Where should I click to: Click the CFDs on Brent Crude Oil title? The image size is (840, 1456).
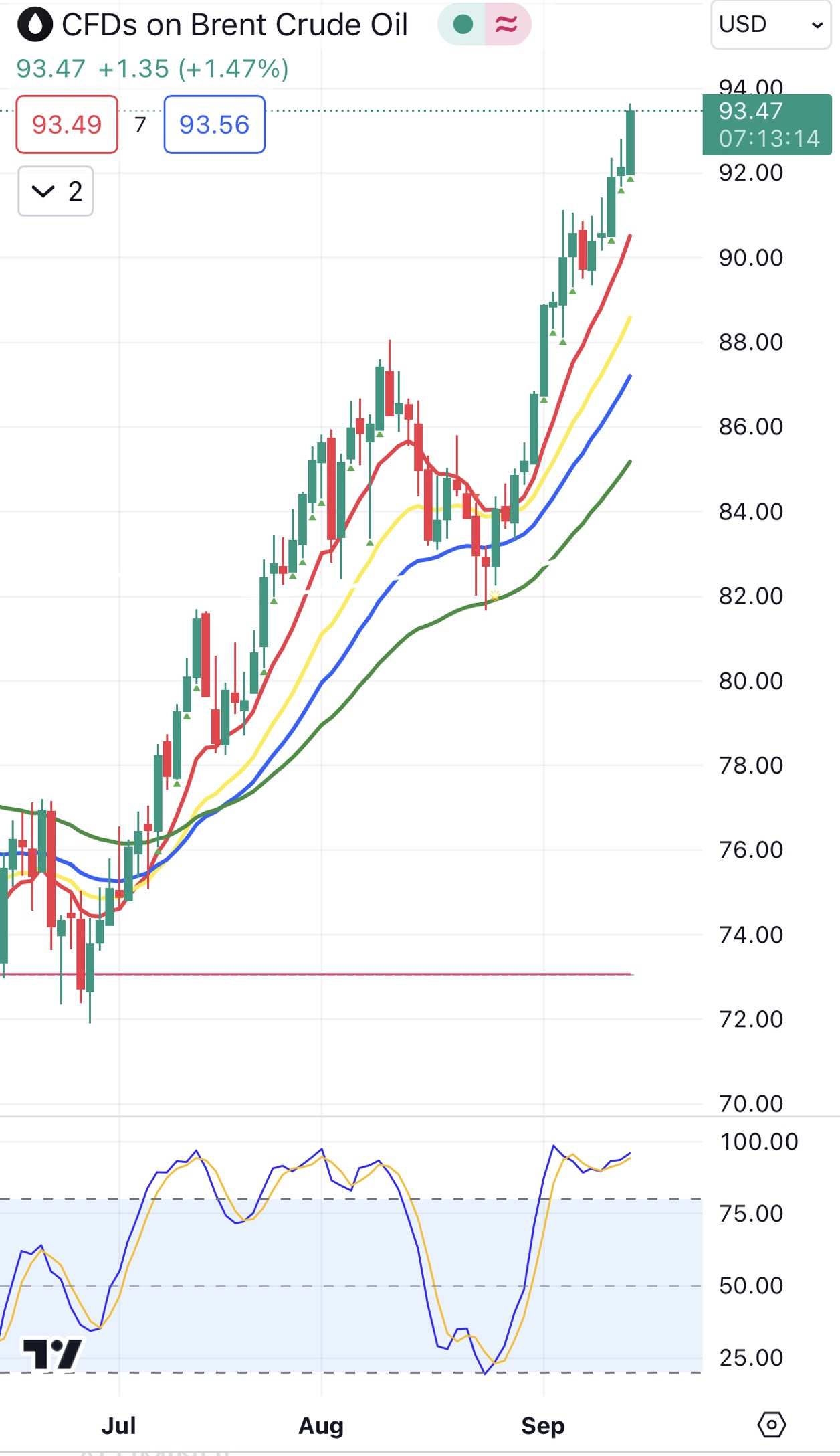(235, 25)
